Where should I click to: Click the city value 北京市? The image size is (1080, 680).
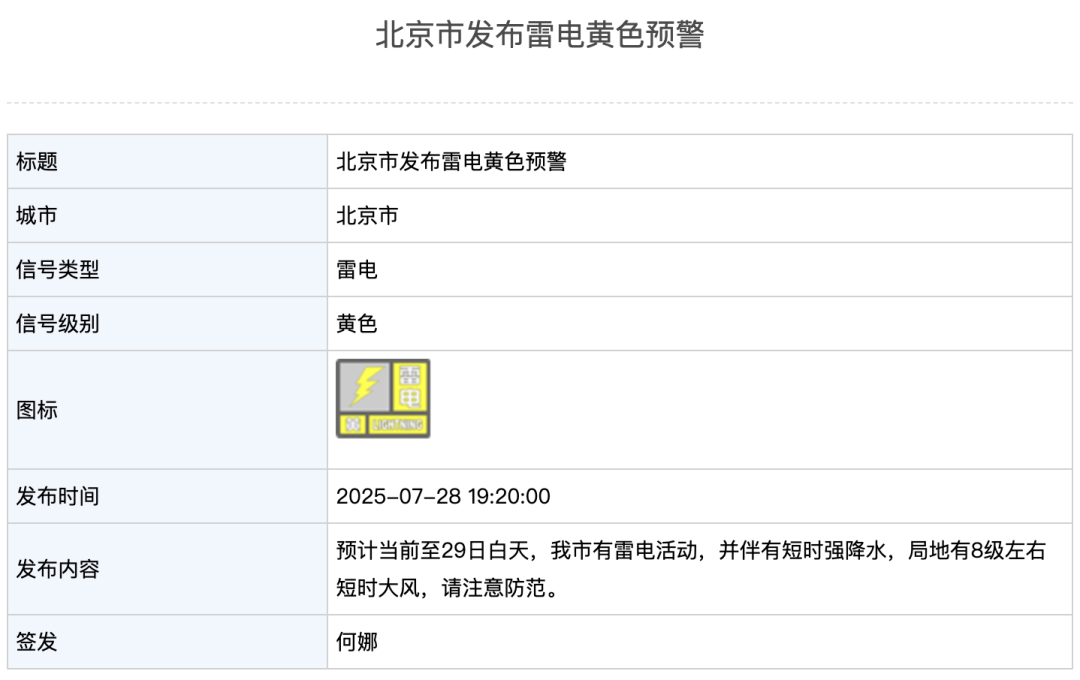(x=367, y=216)
